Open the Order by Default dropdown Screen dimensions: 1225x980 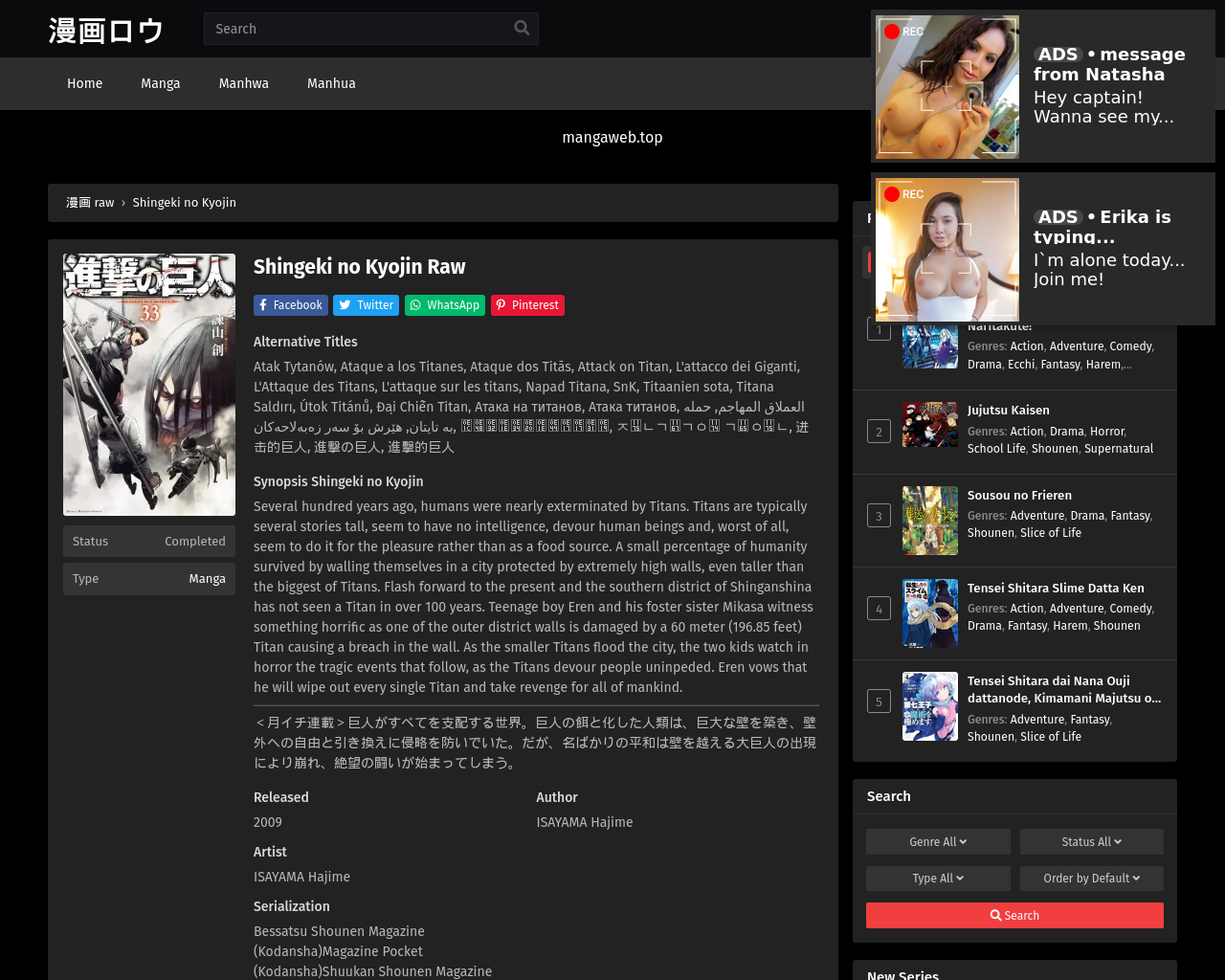pos(1091,879)
